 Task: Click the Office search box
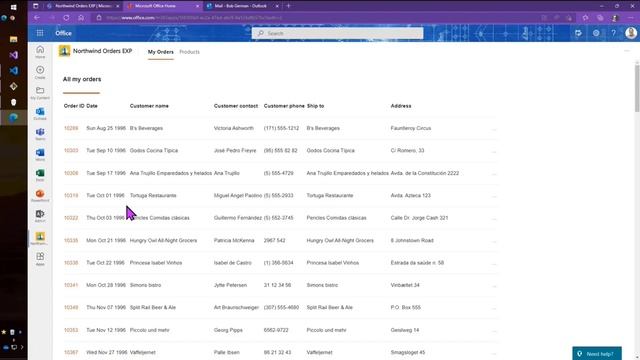(338, 33)
